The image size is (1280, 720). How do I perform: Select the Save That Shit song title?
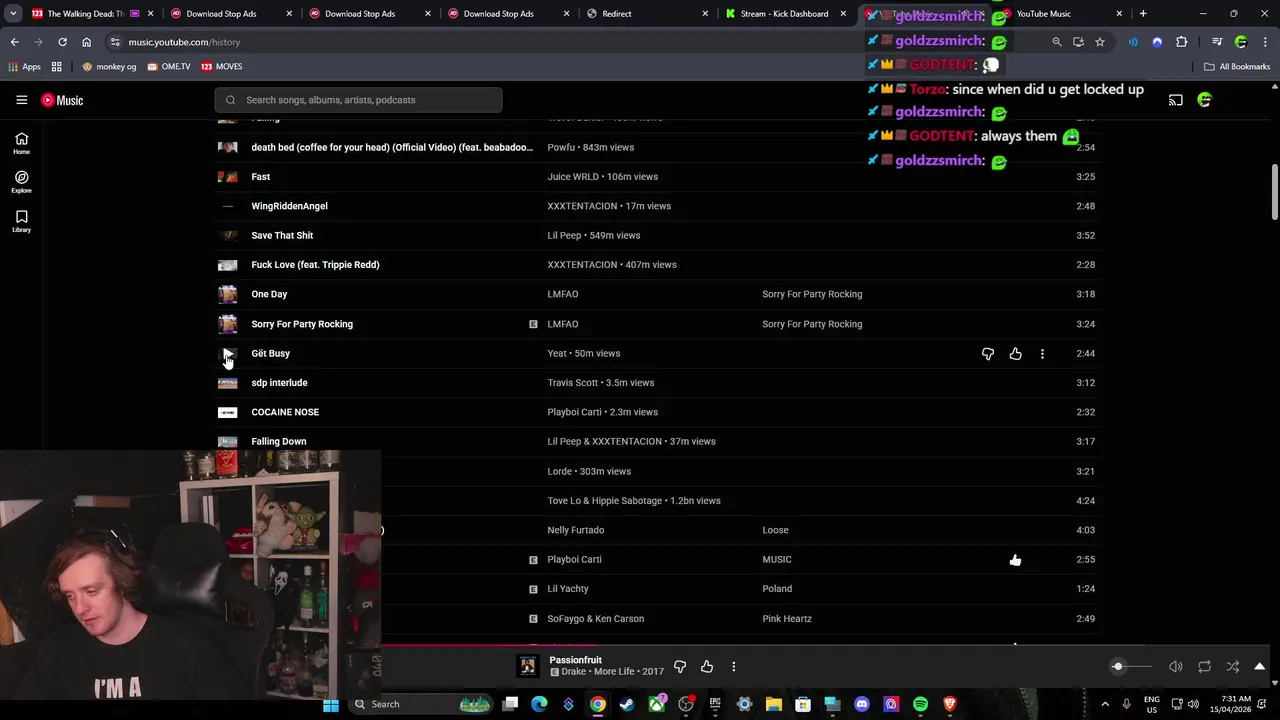pyautogui.click(x=282, y=235)
